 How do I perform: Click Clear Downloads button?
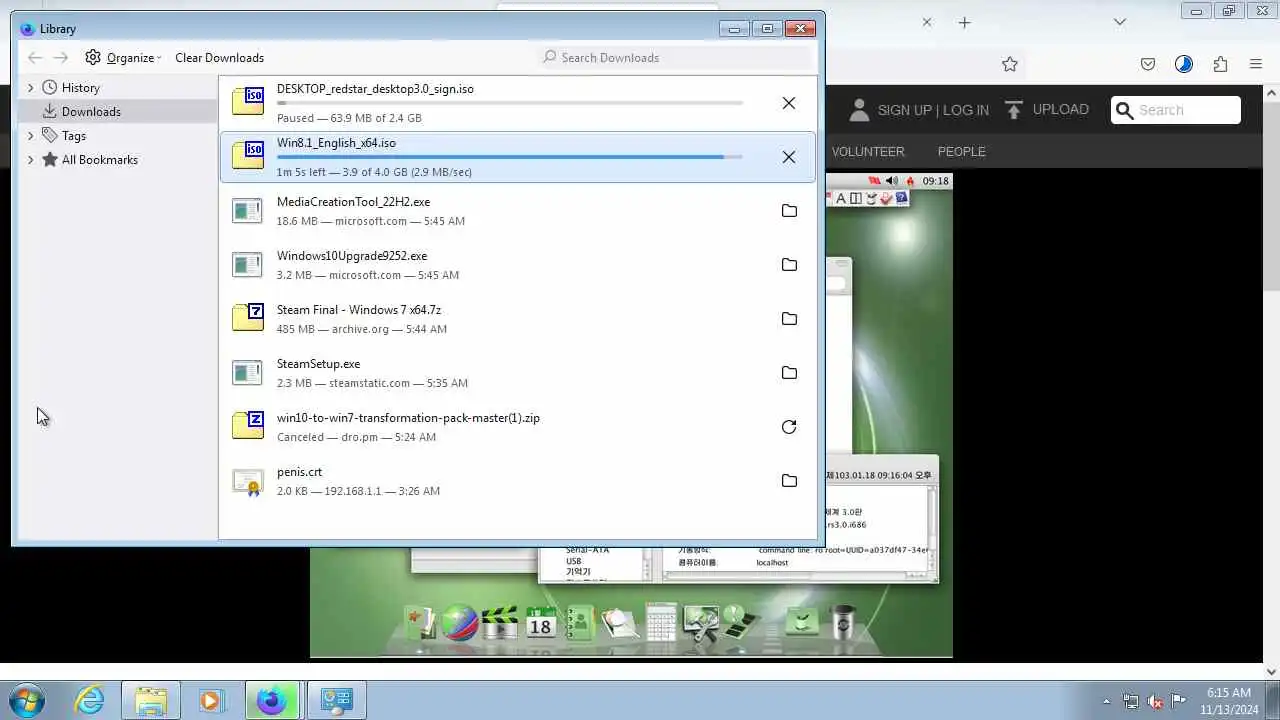pos(219,57)
